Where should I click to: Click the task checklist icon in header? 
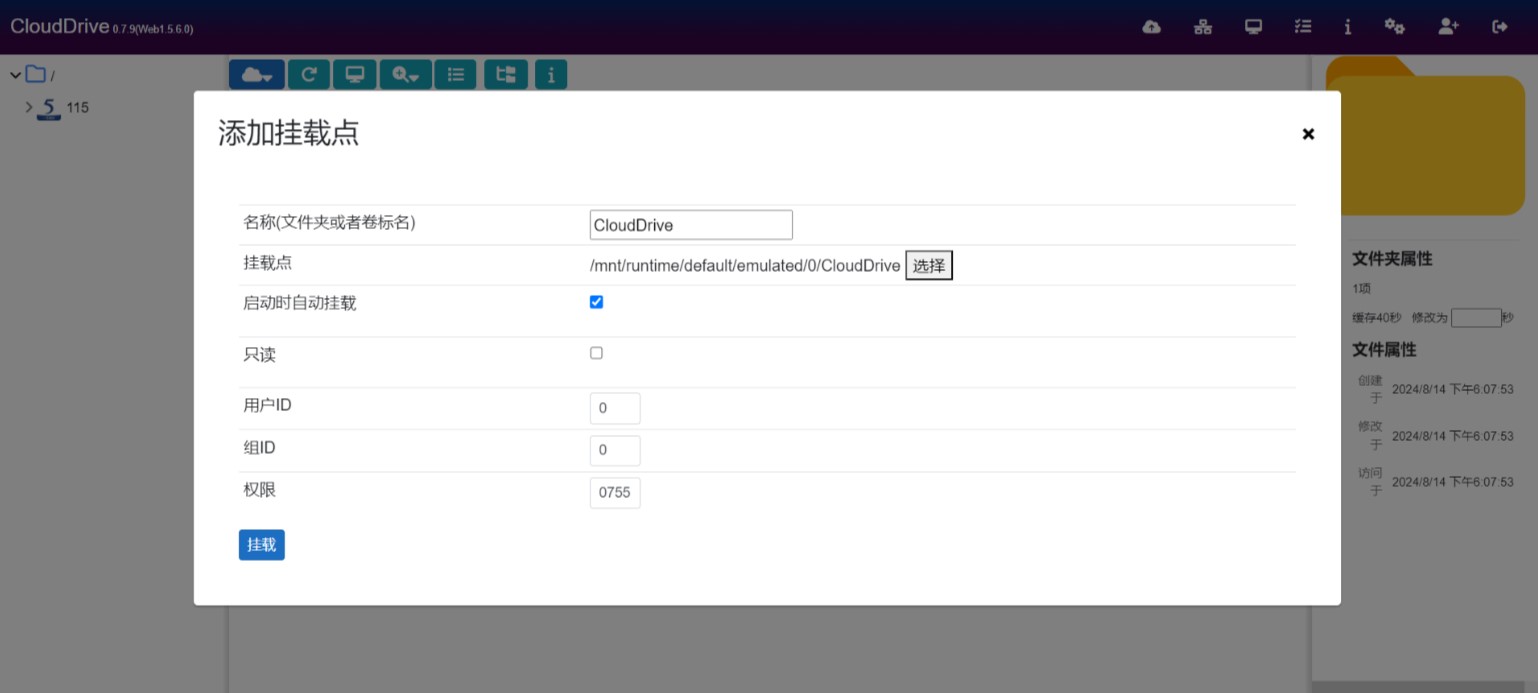point(1302,27)
